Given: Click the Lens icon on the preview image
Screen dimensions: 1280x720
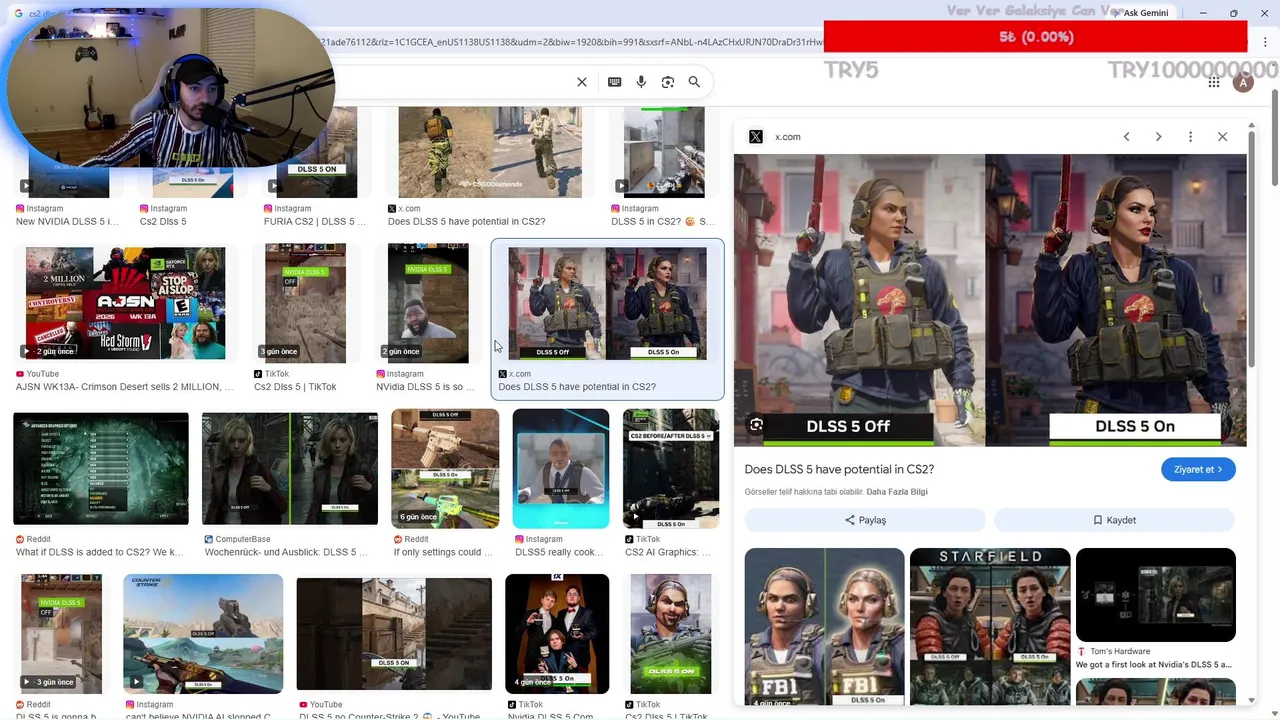Looking at the screenshot, I should coord(756,425).
